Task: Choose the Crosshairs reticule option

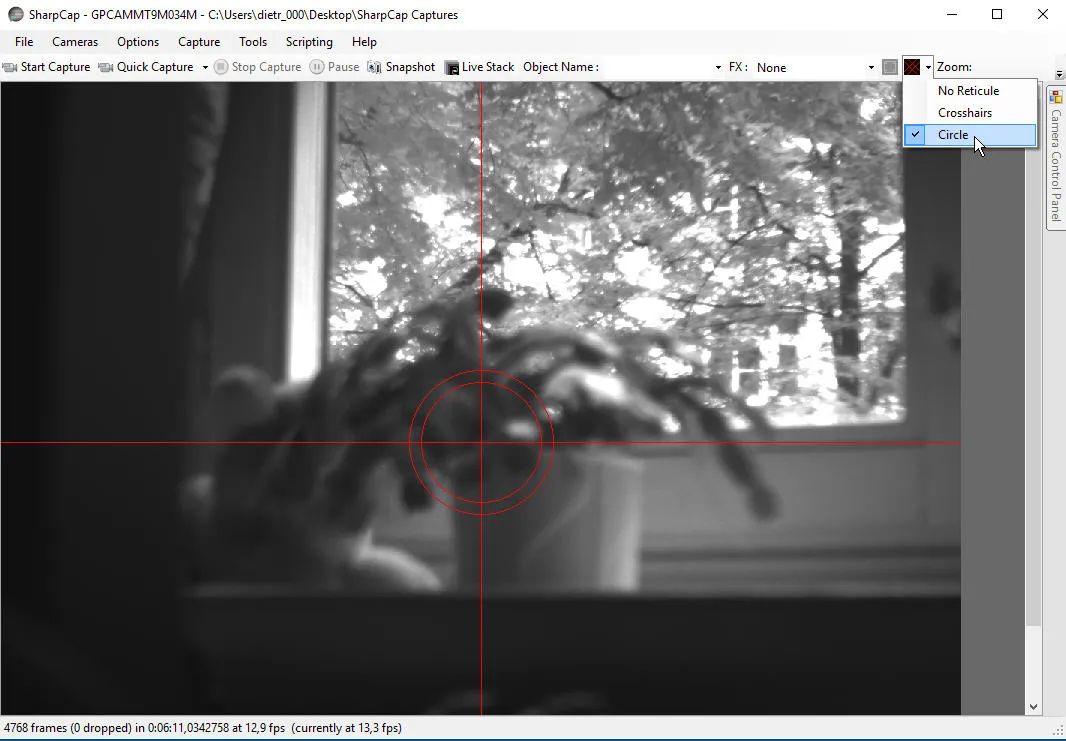Action: [x=965, y=113]
